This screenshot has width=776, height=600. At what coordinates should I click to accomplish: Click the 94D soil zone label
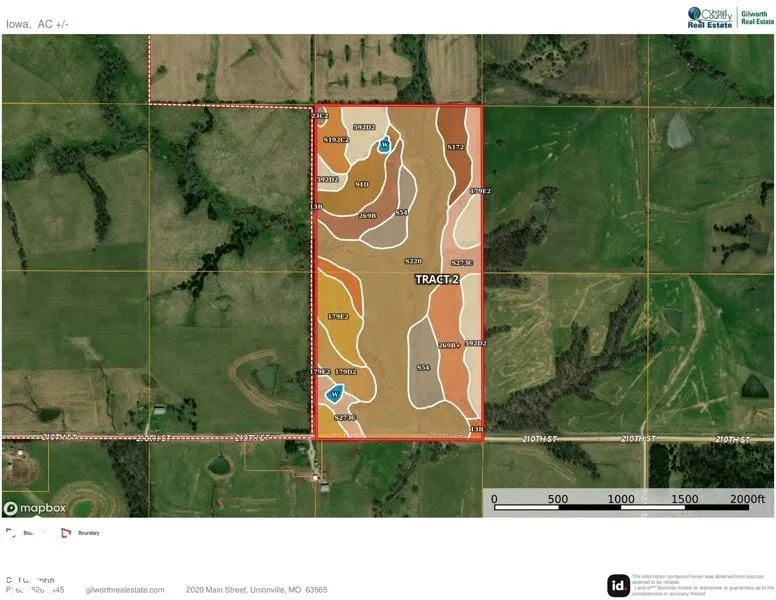[362, 184]
